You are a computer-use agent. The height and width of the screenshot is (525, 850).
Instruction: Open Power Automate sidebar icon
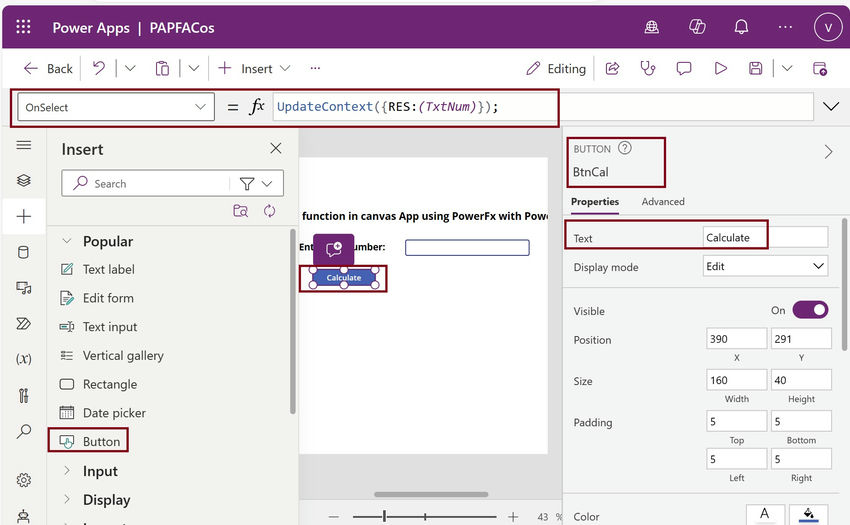point(24,324)
